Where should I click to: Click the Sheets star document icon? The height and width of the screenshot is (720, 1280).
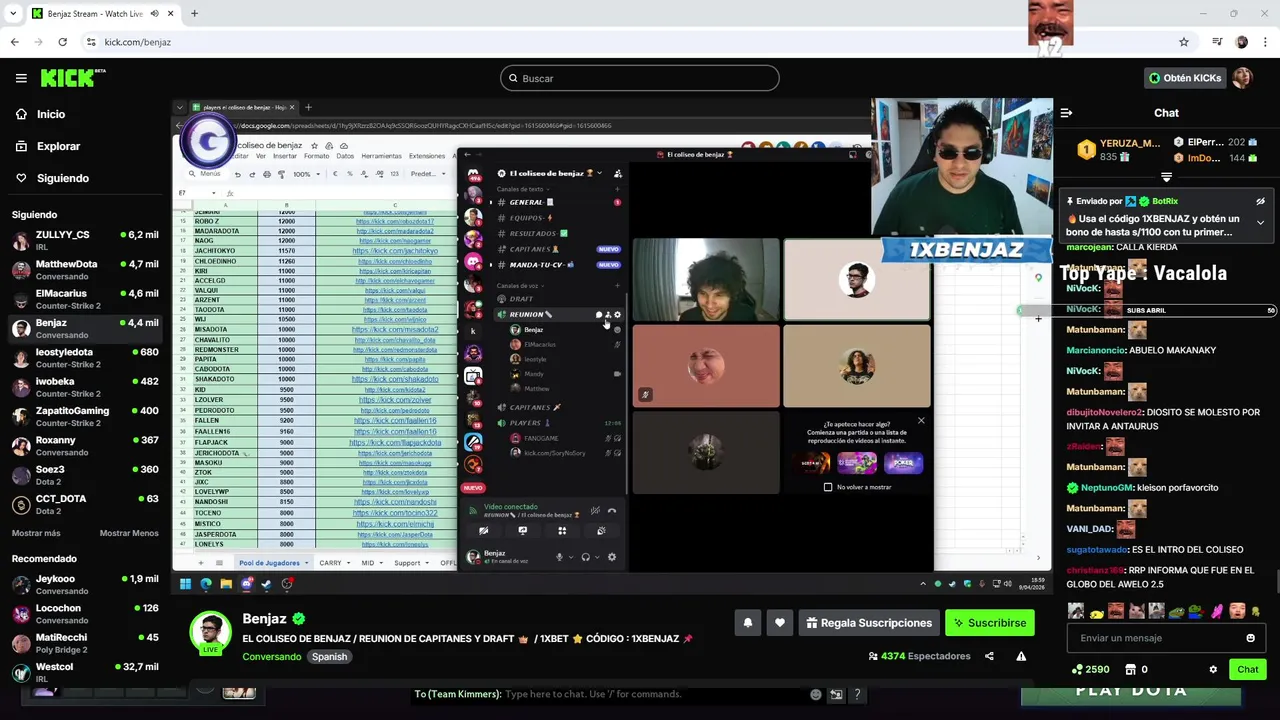[314, 146]
